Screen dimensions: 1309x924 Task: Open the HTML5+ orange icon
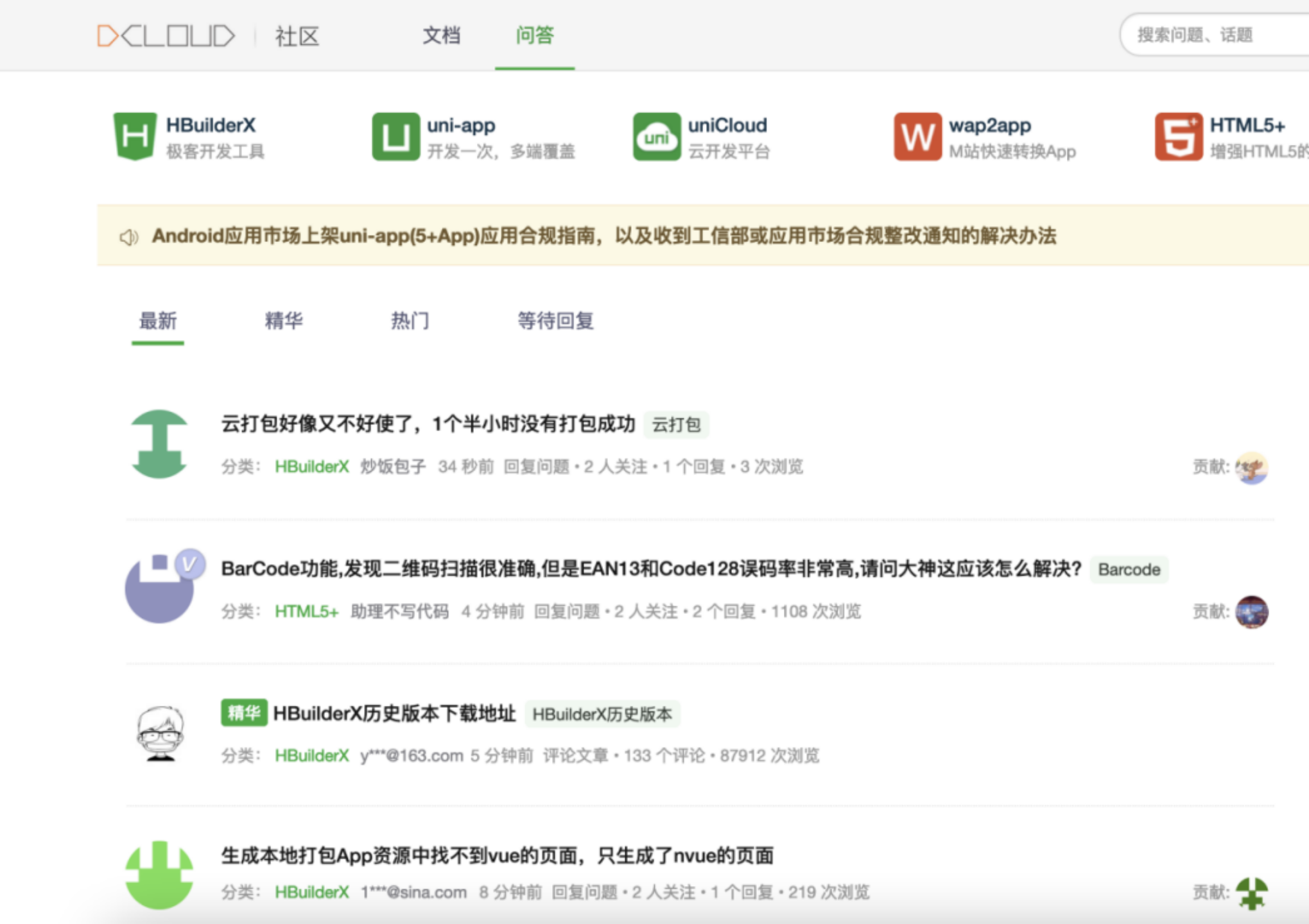[1179, 136]
